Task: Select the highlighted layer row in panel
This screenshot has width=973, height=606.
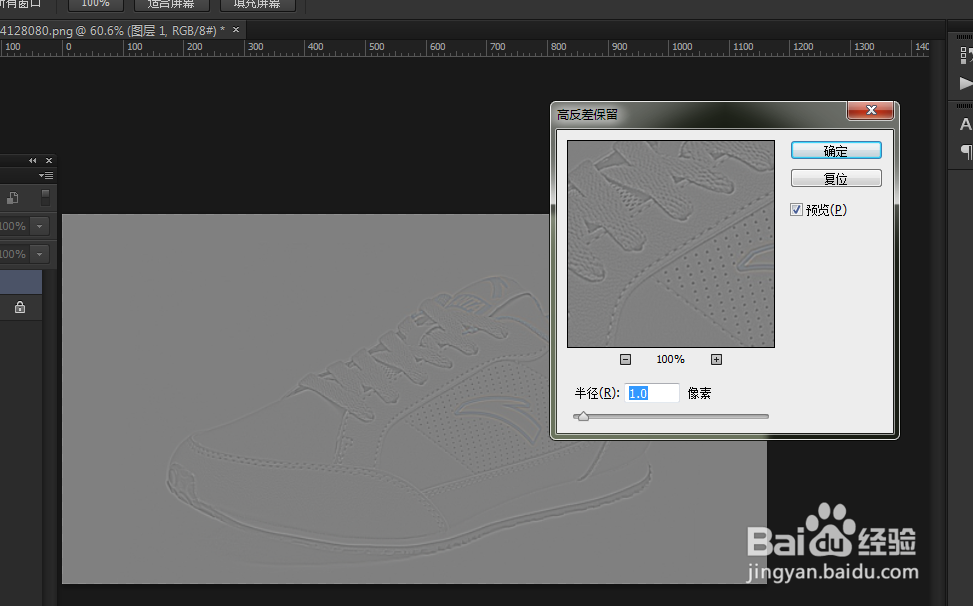Action: pyautogui.click(x=21, y=282)
